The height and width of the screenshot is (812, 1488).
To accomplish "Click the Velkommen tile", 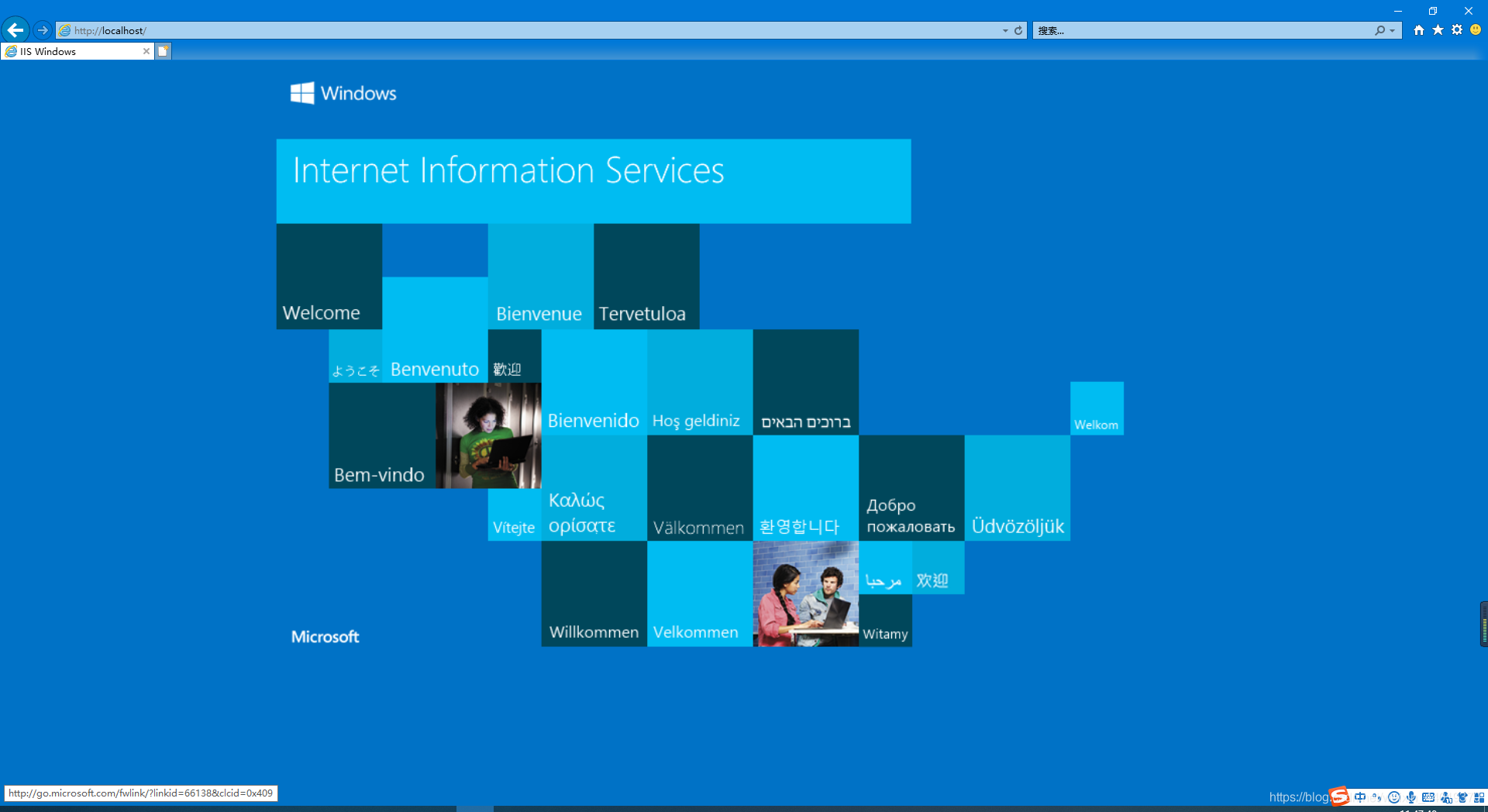I will tap(700, 594).
